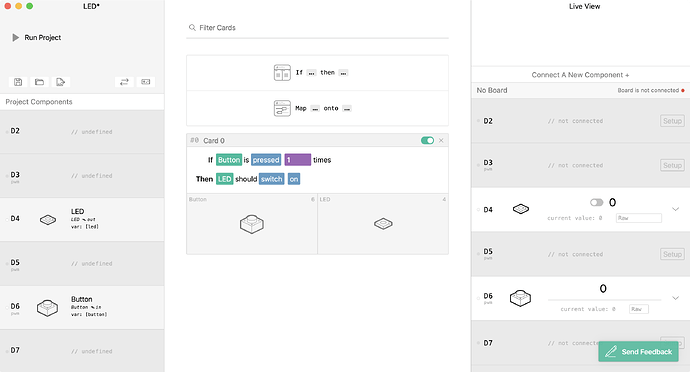690x372 pixels.
Task: Click the export file icon
Action: click(x=60, y=82)
